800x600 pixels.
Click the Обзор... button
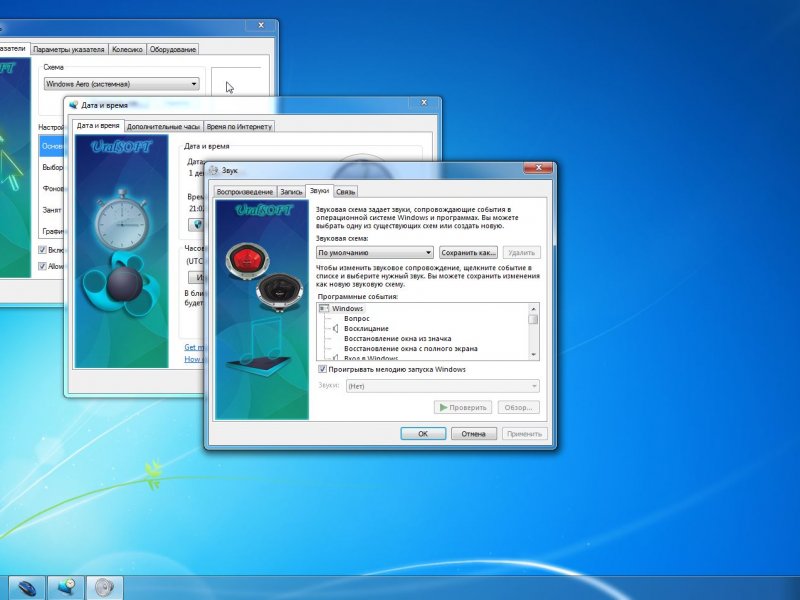tap(518, 408)
